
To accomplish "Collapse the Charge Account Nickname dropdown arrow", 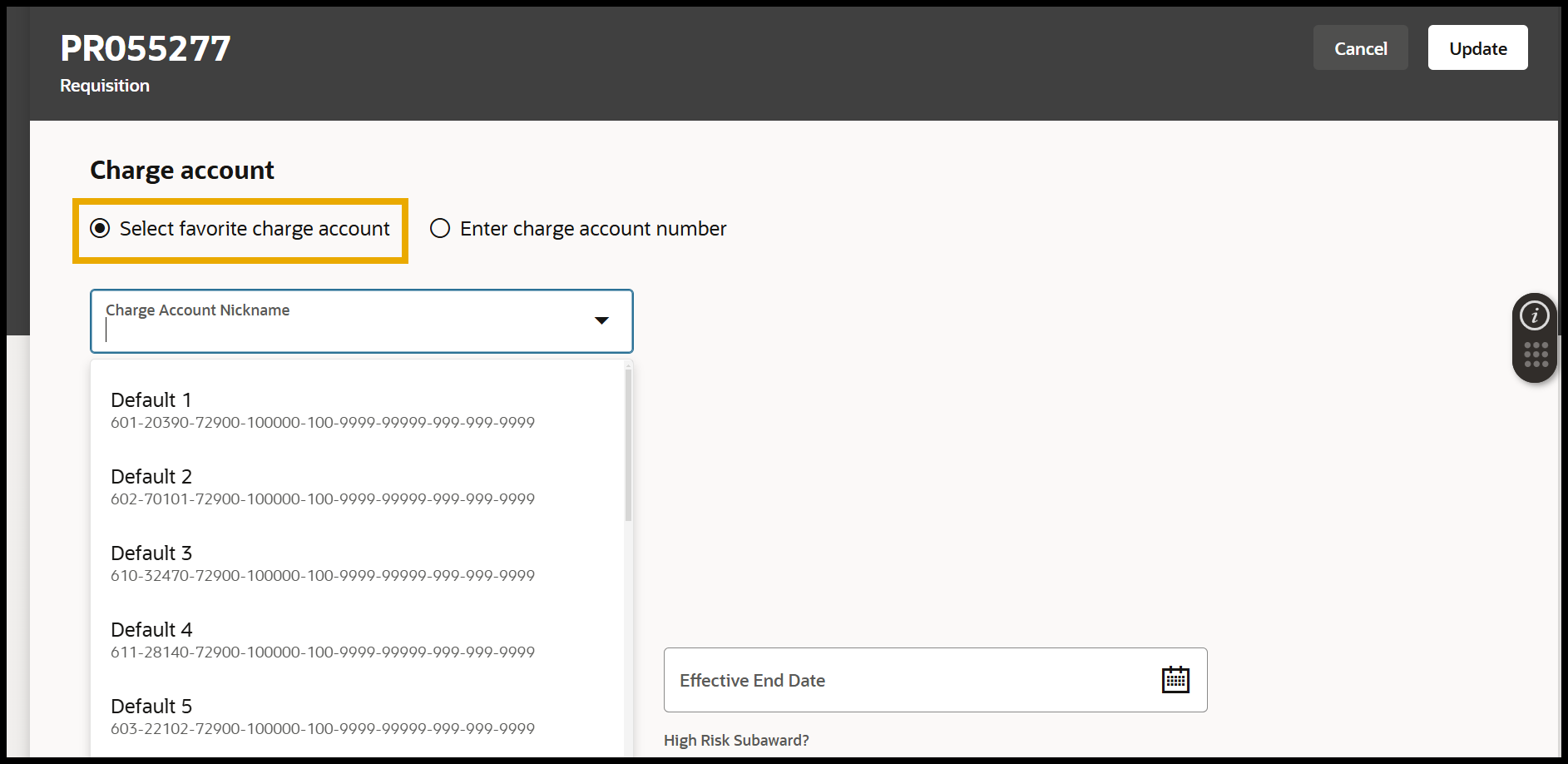I will (601, 320).
